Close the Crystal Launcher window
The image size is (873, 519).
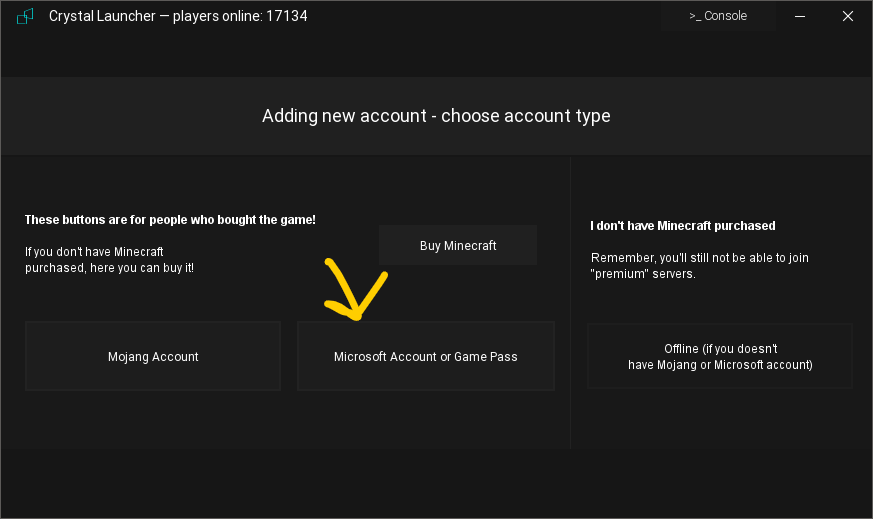[846, 16]
